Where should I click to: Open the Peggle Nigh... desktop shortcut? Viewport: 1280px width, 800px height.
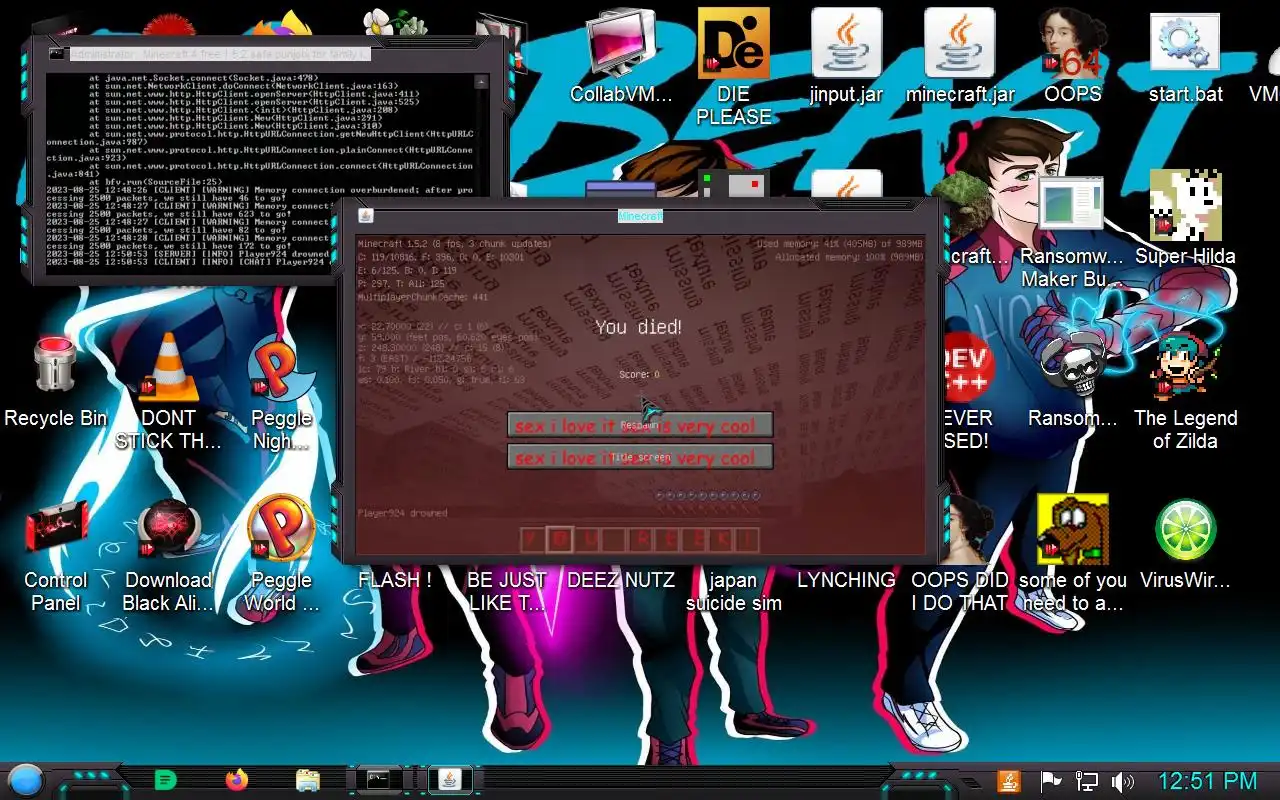[x=282, y=390]
